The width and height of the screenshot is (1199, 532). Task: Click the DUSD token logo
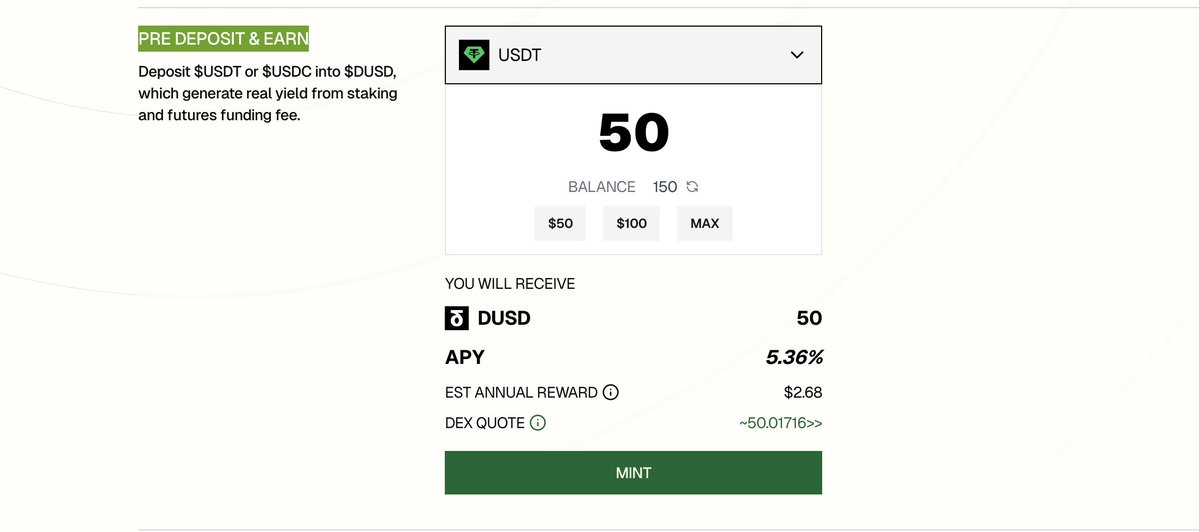pyautogui.click(x=456, y=318)
